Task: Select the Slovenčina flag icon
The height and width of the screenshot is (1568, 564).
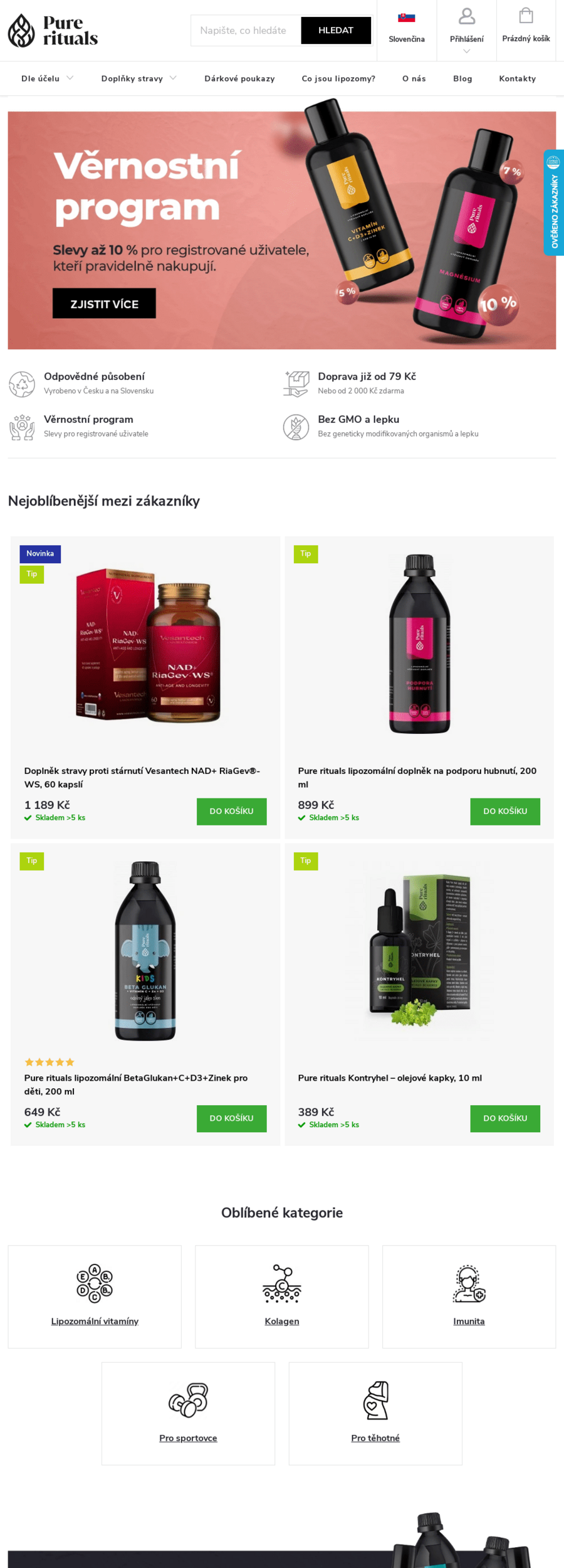Action: pos(407,18)
